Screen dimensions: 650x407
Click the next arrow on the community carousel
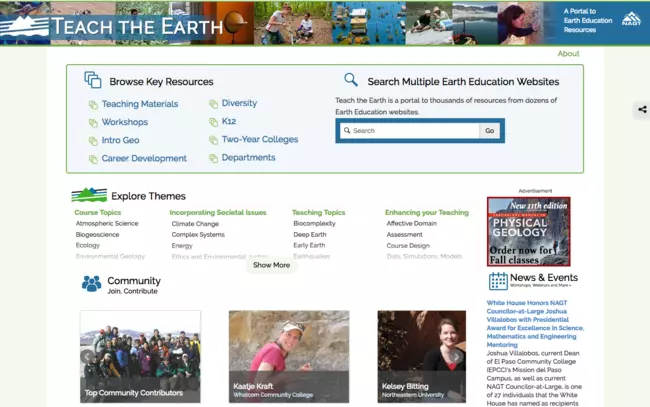pyautogui.click(x=456, y=356)
